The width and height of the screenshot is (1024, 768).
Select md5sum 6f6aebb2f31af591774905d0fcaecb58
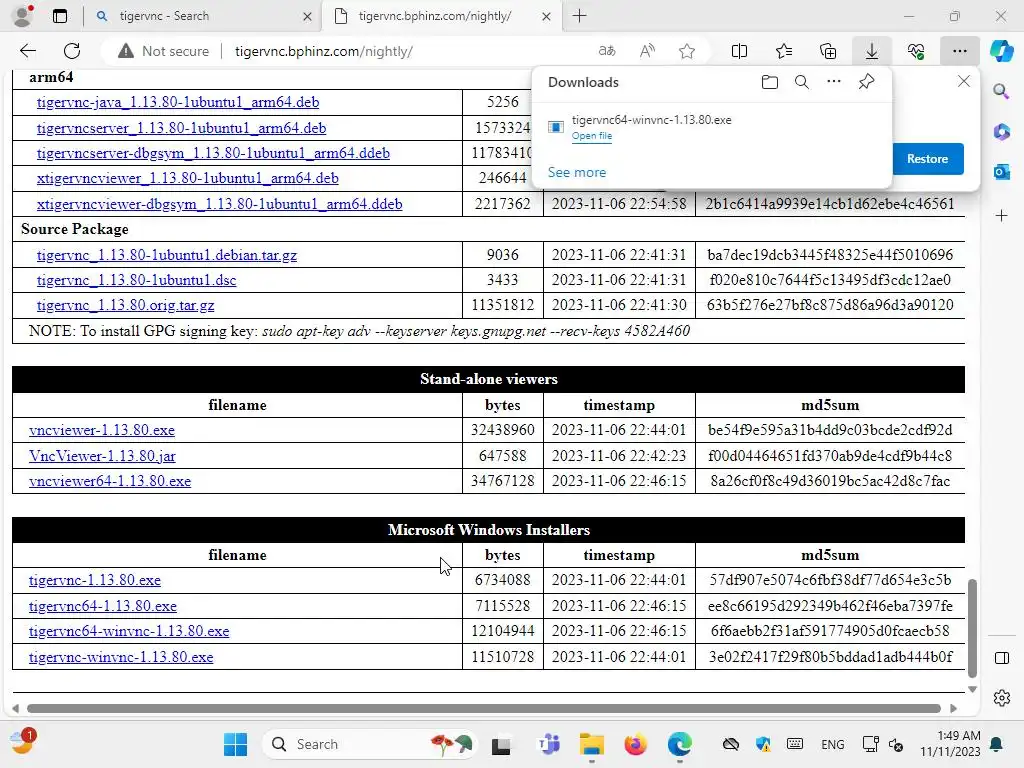[x=829, y=631]
